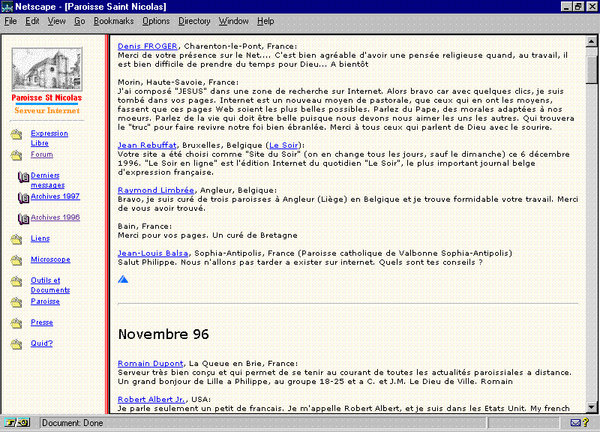This screenshot has width=600, height=432.
Task: Open the Le Soir link
Action: coord(284,145)
